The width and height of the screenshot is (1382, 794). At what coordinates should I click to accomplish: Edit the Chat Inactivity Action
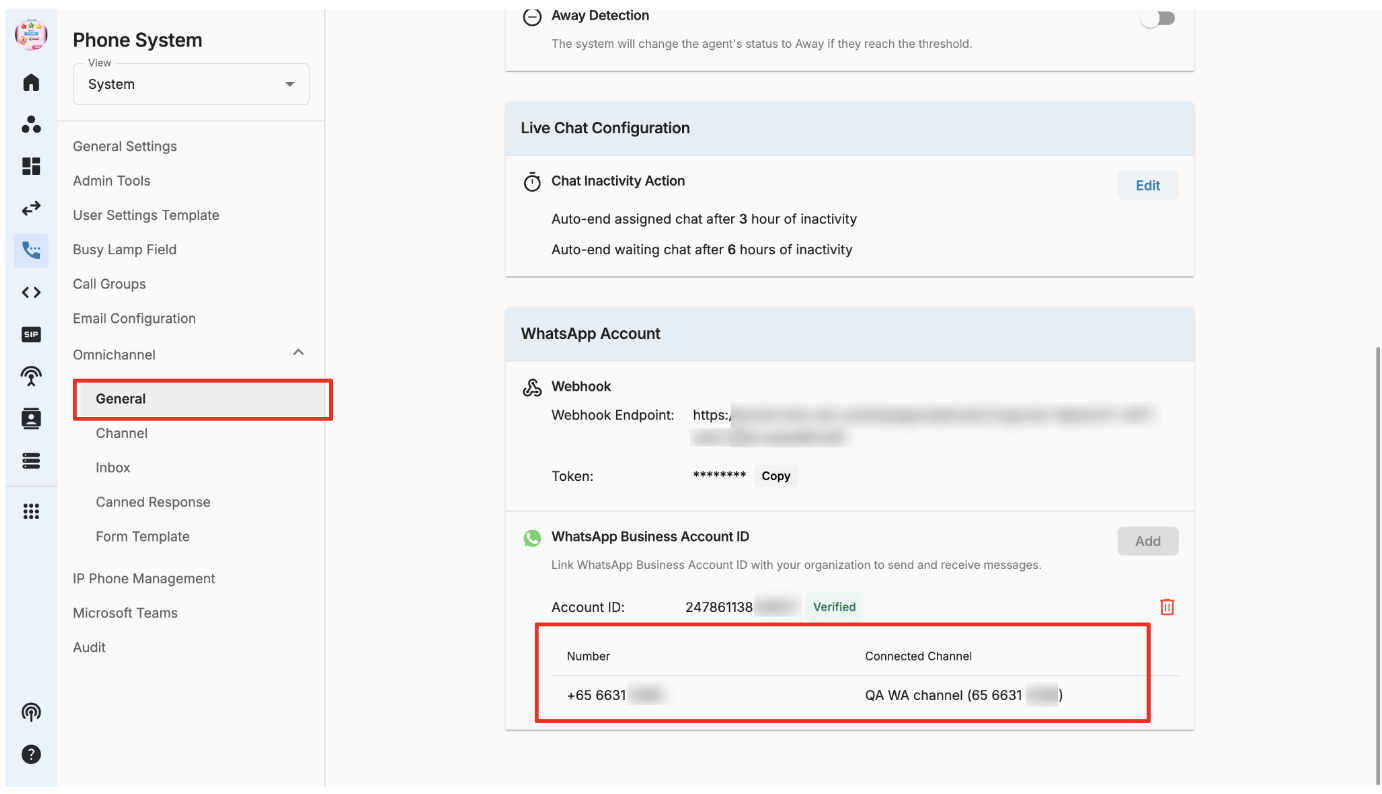point(1148,185)
